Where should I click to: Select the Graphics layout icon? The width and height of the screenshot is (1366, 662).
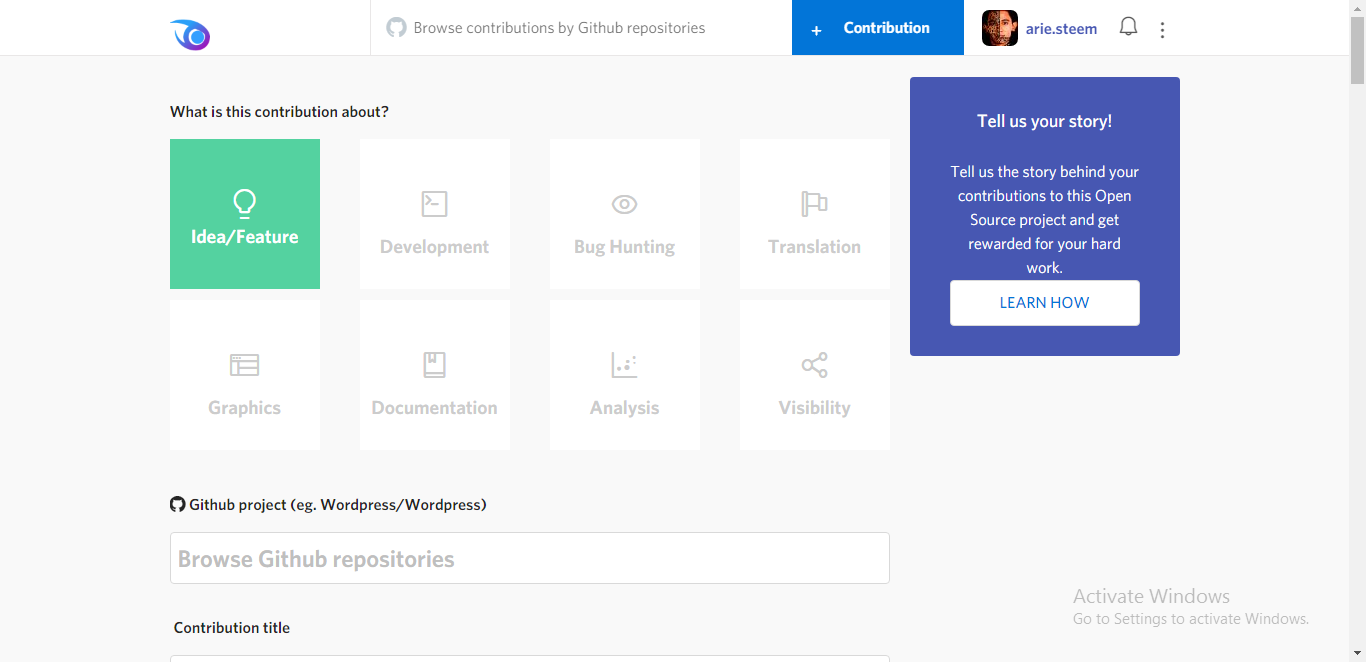coord(245,365)
